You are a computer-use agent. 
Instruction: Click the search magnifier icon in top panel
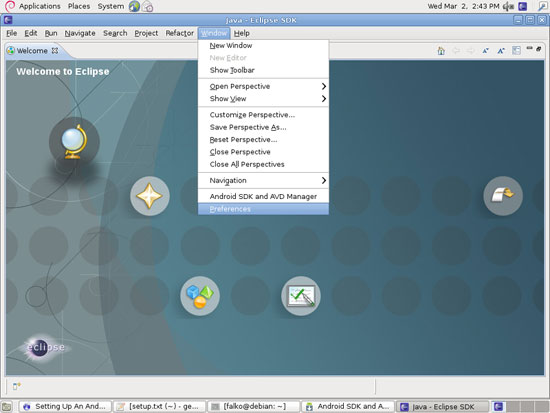[x=542, y=6]
